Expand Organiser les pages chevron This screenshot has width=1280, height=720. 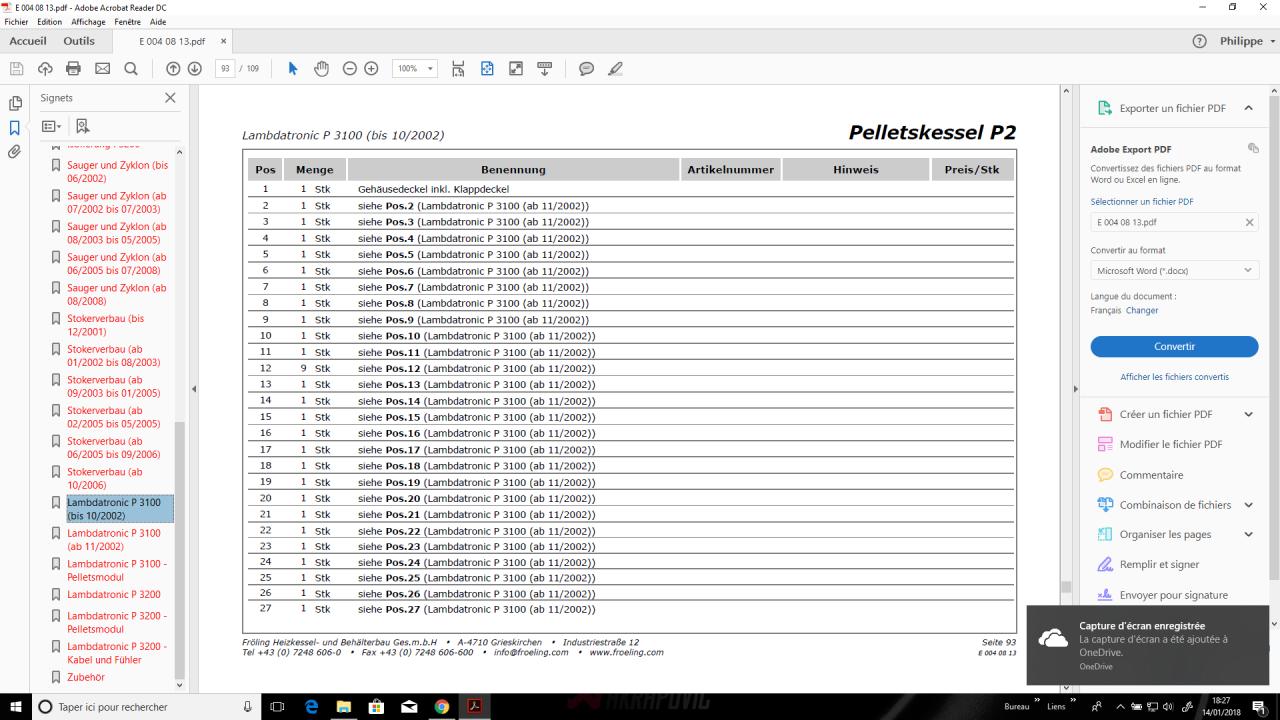pos(1249,535)
